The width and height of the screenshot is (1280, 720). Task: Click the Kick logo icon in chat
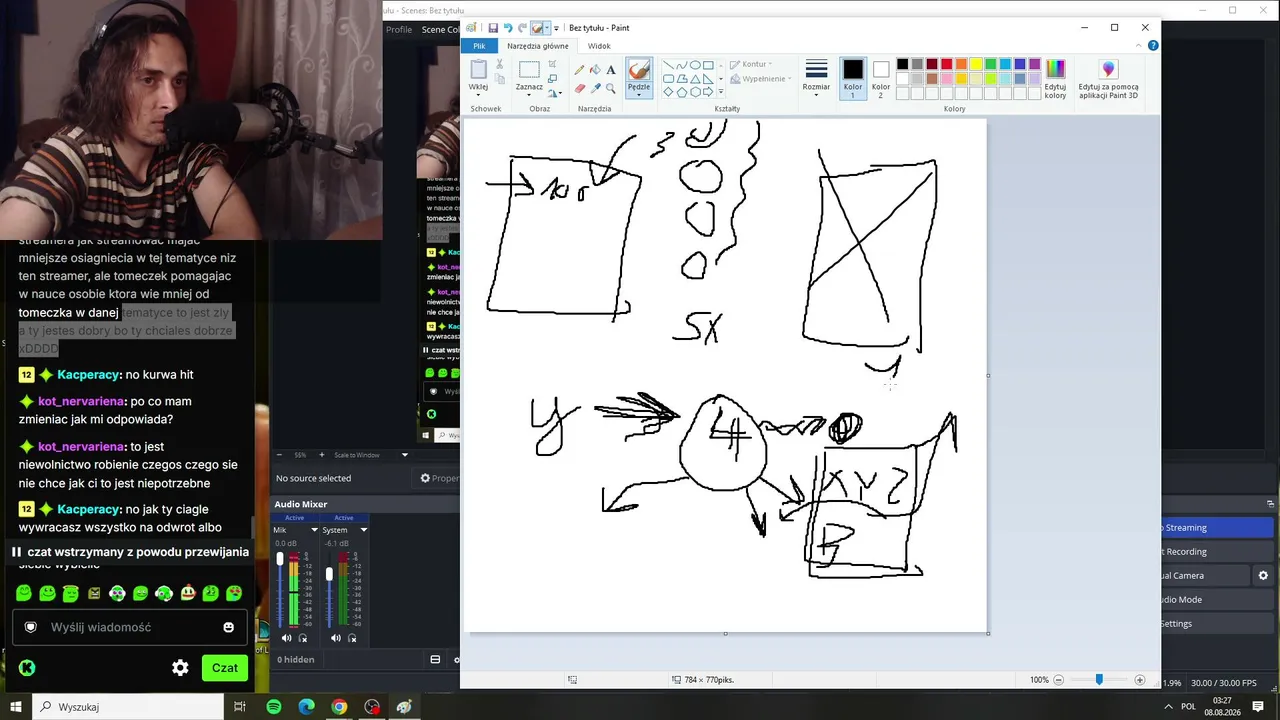coord(27,668)
